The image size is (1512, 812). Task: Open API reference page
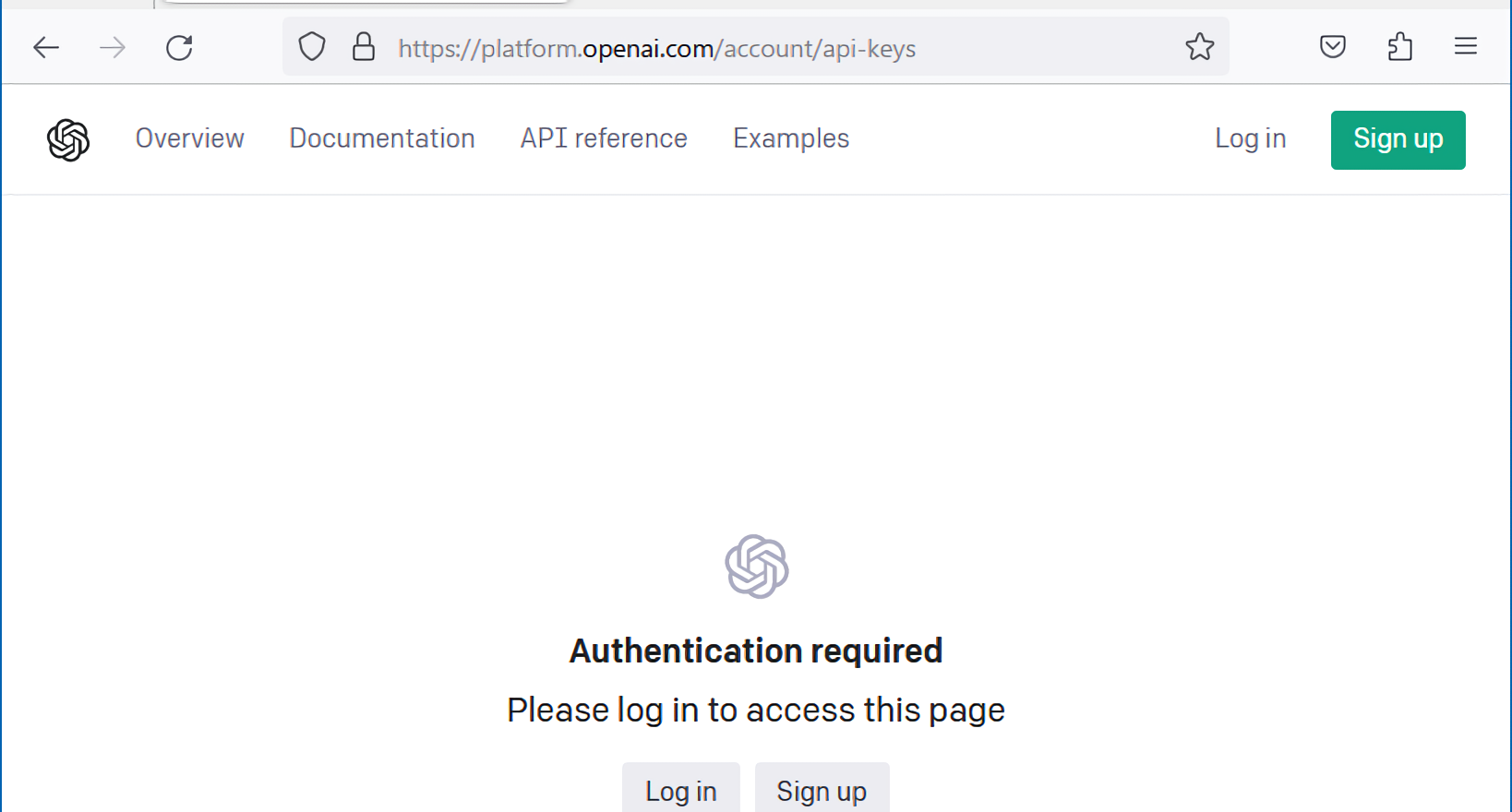tap(604, 138)
